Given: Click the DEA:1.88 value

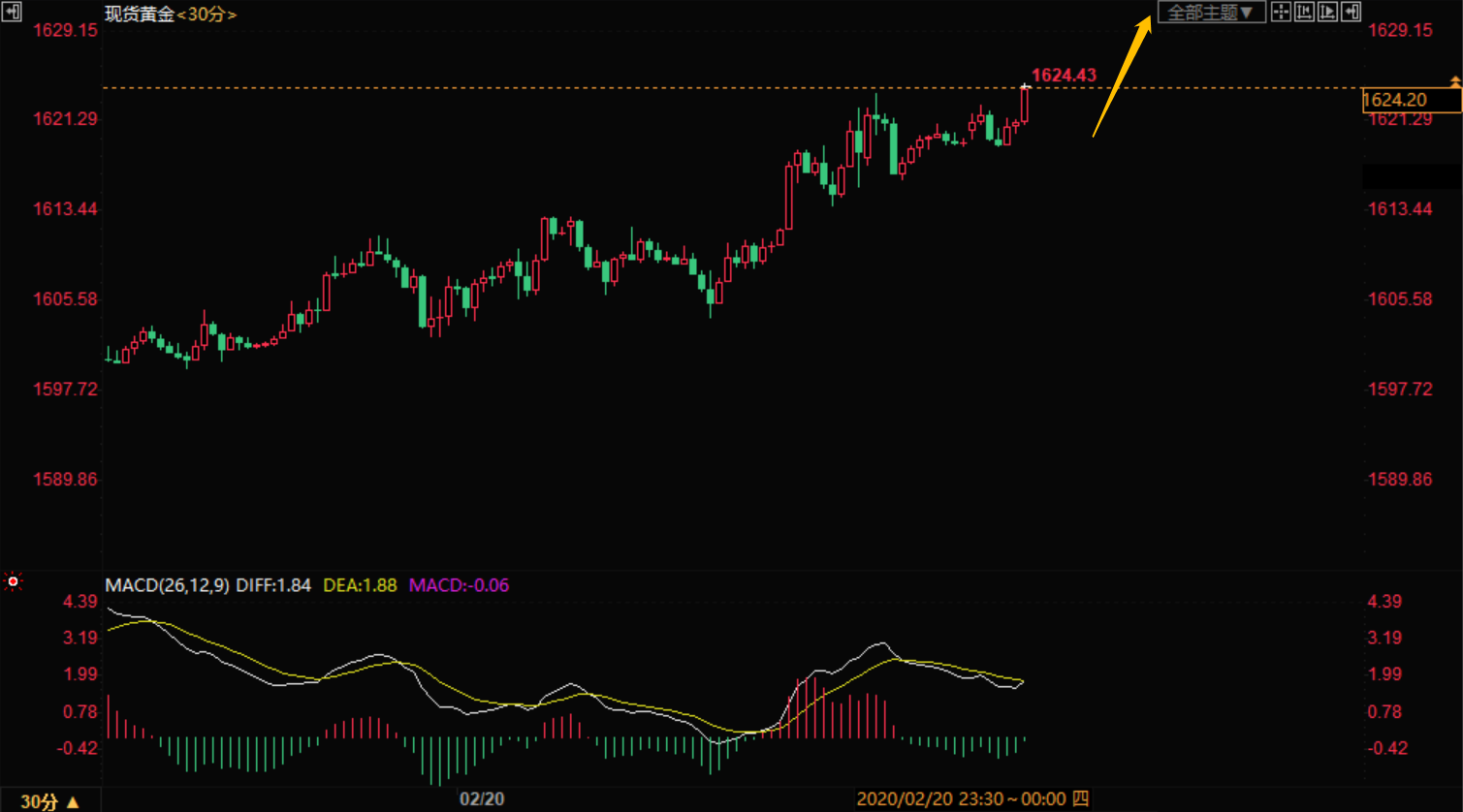Looking at the screenshot, I should 360,585.
